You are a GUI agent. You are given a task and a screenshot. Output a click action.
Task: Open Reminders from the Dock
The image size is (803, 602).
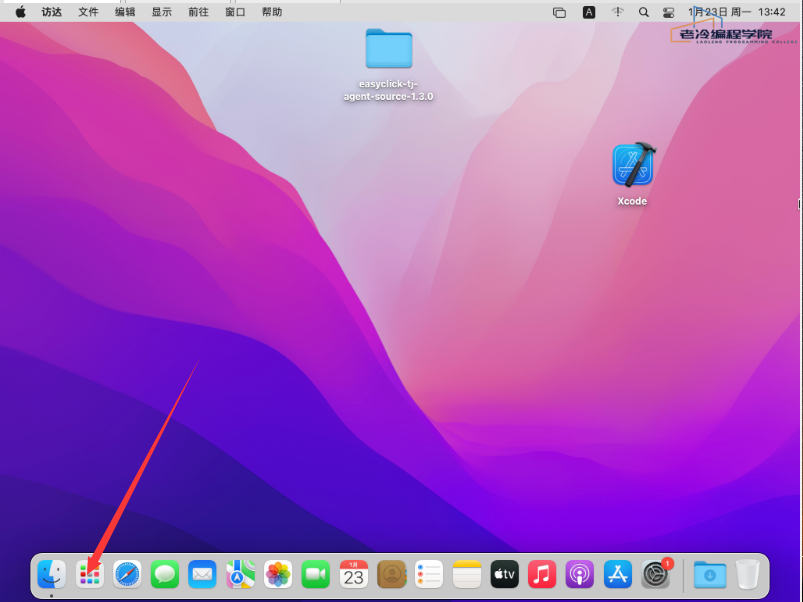pyautogui.click(x=429, y=574)
